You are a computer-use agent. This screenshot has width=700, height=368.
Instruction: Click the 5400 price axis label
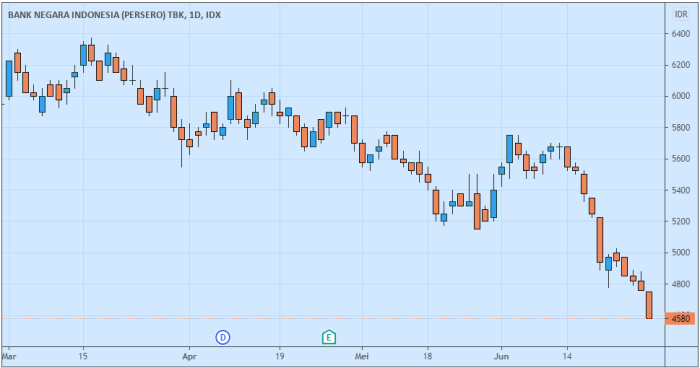pyautogui.click(x=680, y=190)
